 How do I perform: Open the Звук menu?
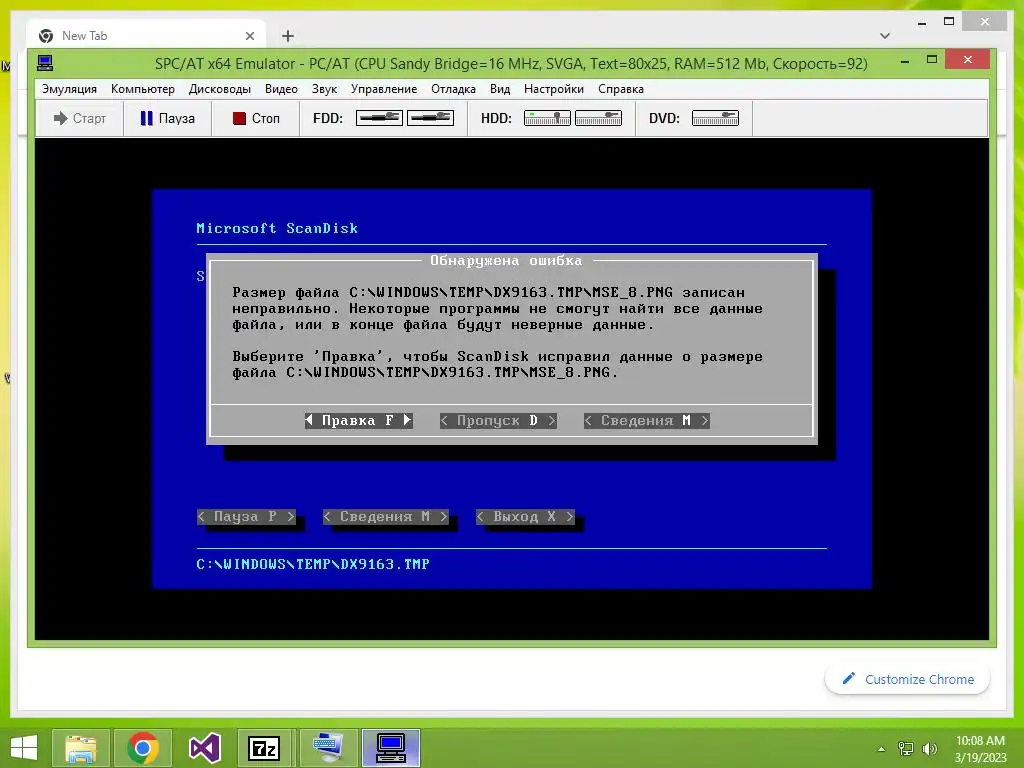click(324, 89)
